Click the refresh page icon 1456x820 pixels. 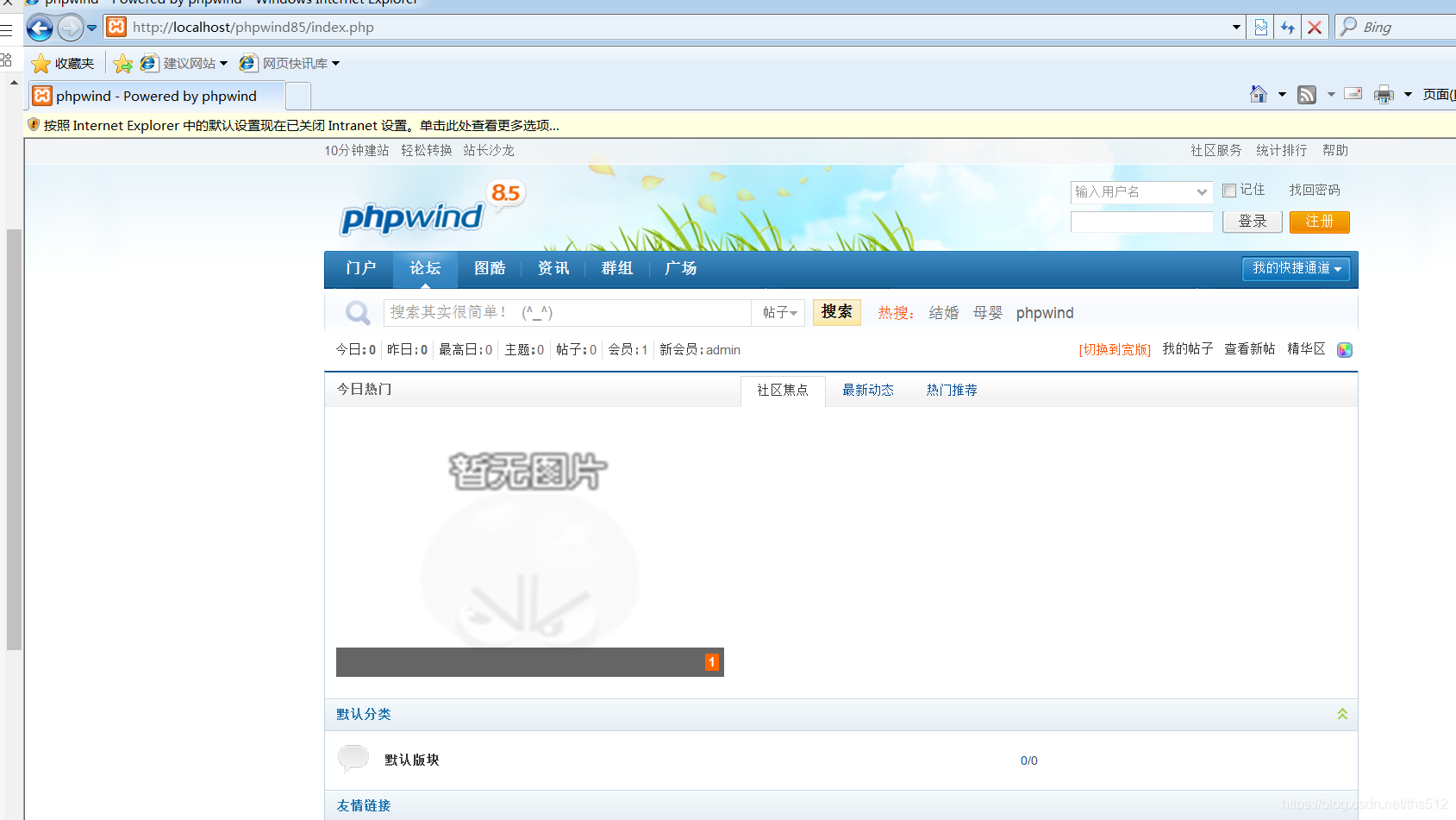(1288, 27)
